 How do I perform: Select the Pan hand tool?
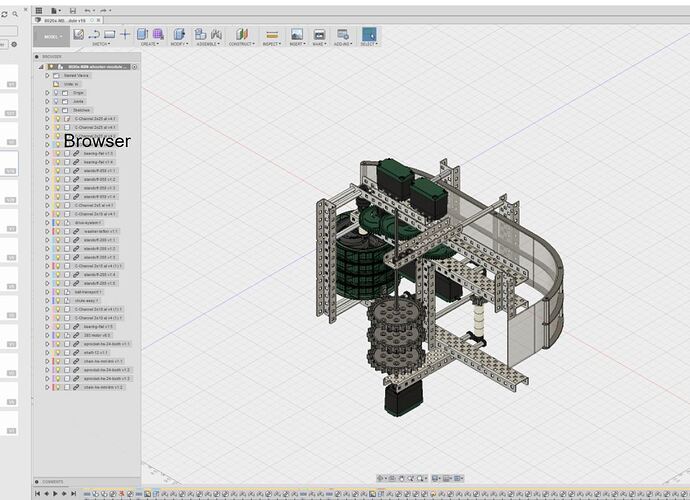coord(401,478)
